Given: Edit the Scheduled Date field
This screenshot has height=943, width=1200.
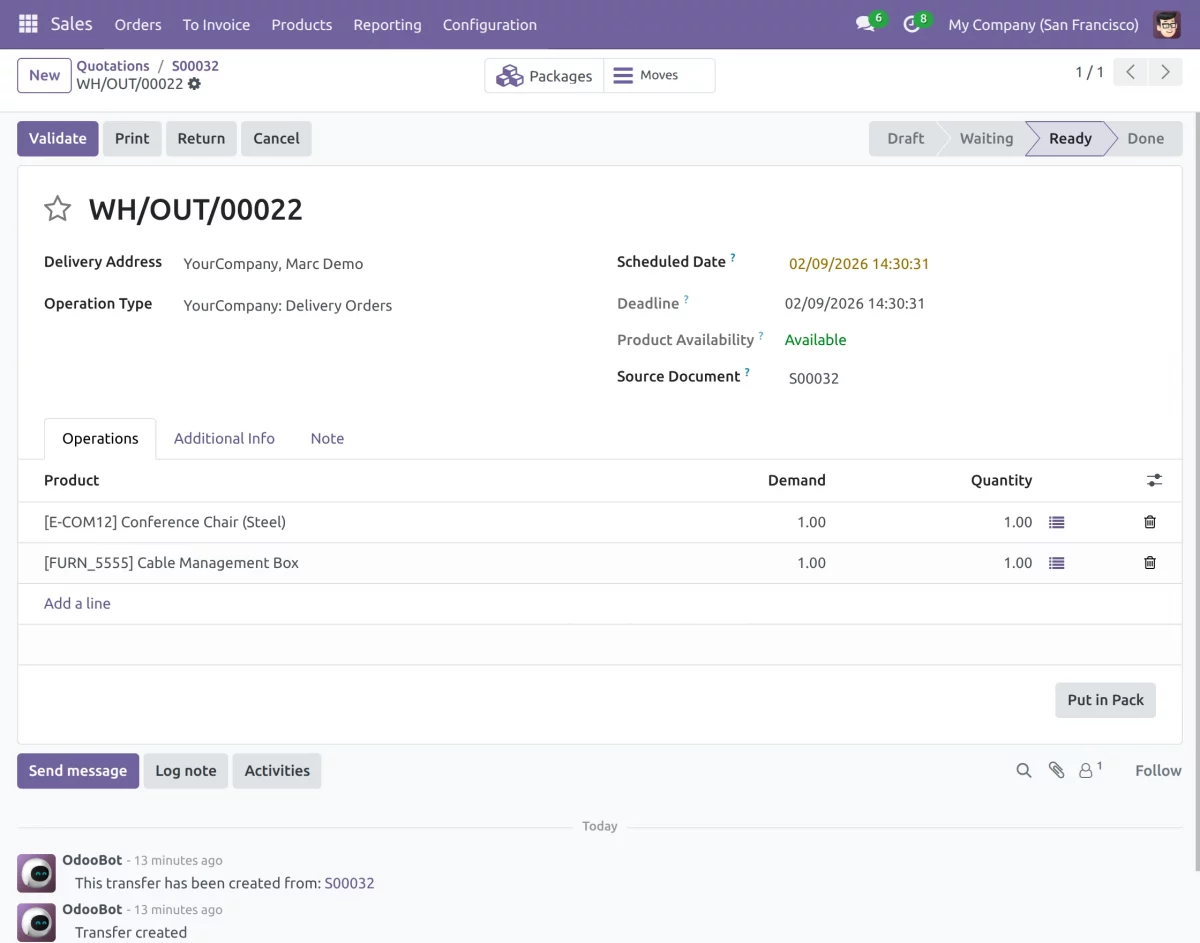Looking at the screenshot, I should (970, 264).
